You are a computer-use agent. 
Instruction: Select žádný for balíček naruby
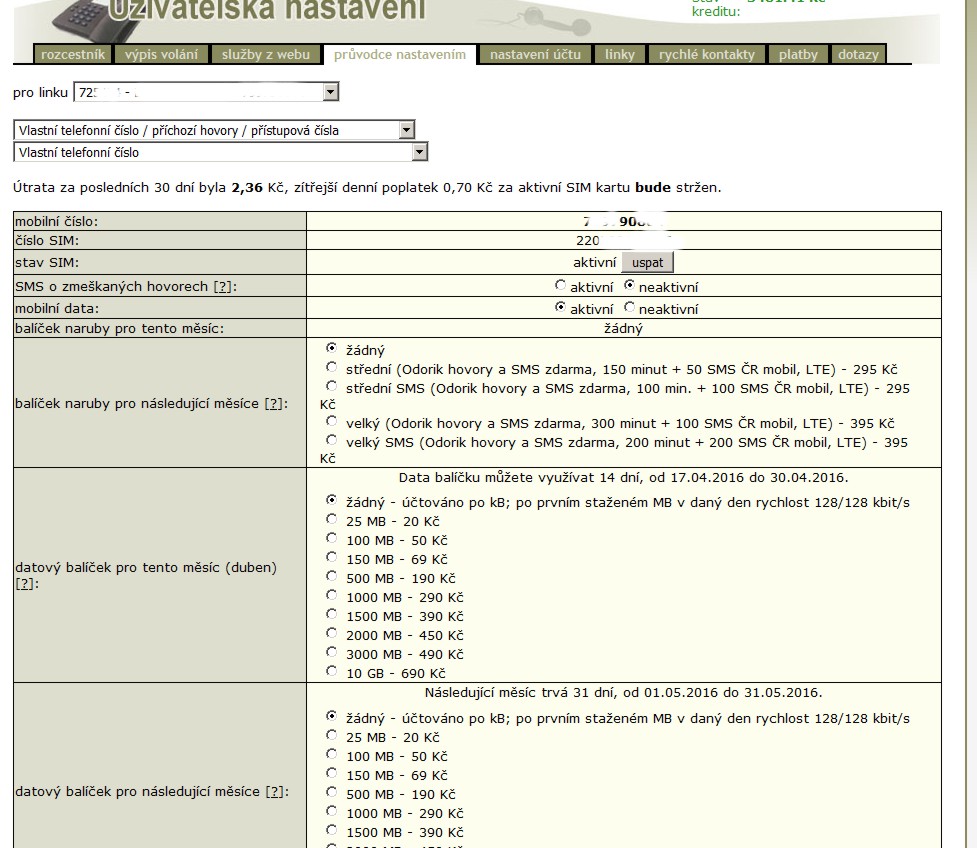(x=331, y=348)
